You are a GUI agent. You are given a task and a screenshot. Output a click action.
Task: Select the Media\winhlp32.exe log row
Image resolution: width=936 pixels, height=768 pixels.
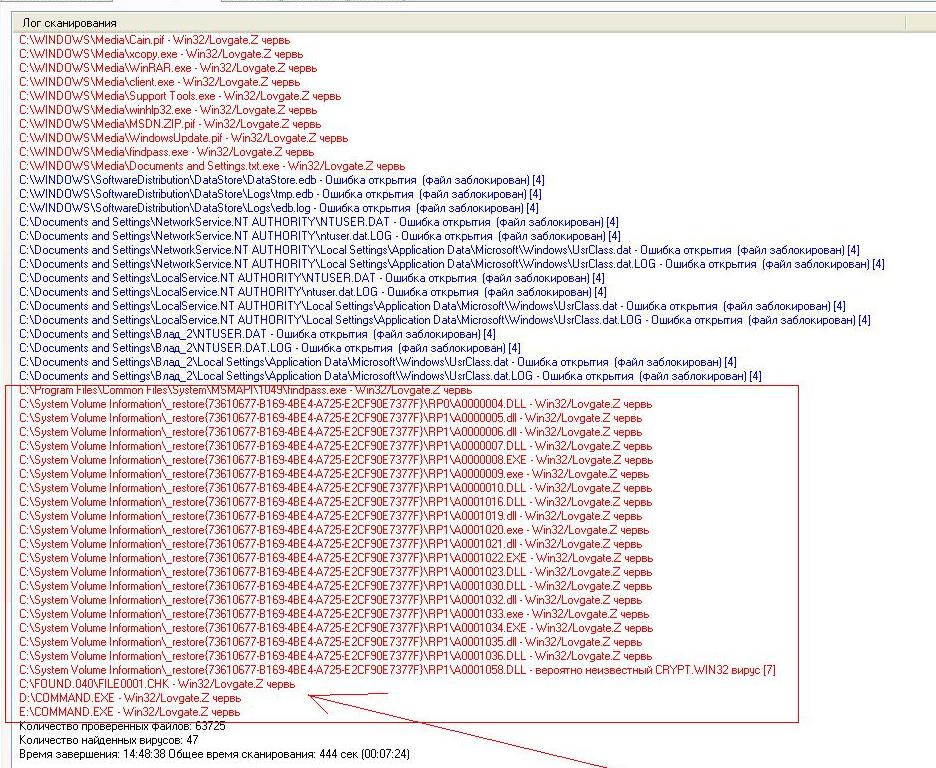pos(168,110)
